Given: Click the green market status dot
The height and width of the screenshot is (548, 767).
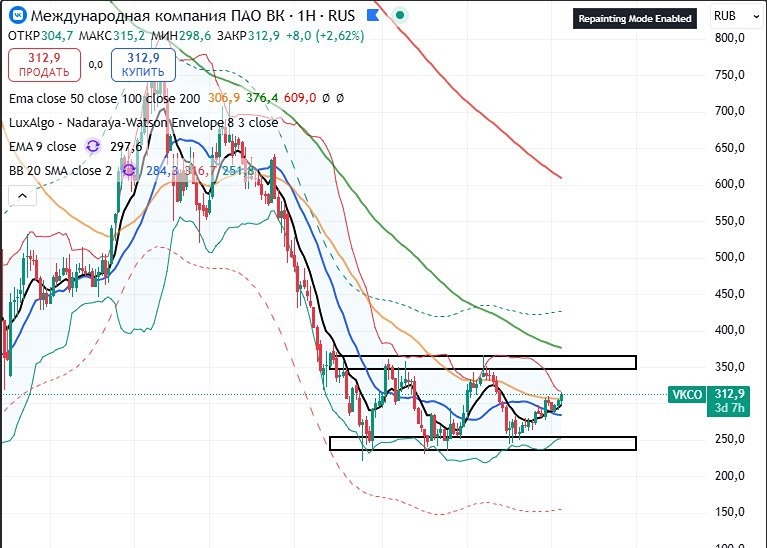Looking at the screenshot, I should point(400,16).
